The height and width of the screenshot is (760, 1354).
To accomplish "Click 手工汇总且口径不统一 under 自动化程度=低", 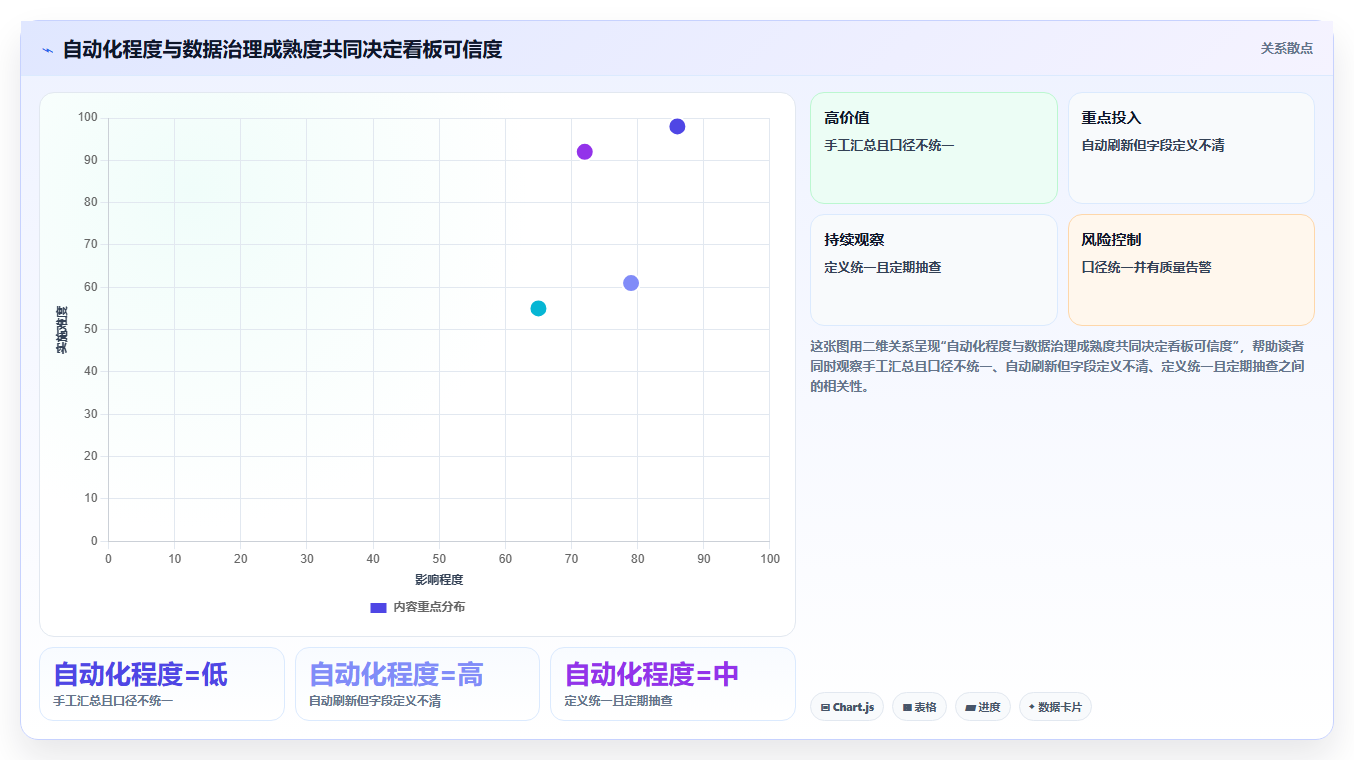I will click(113, 701).
